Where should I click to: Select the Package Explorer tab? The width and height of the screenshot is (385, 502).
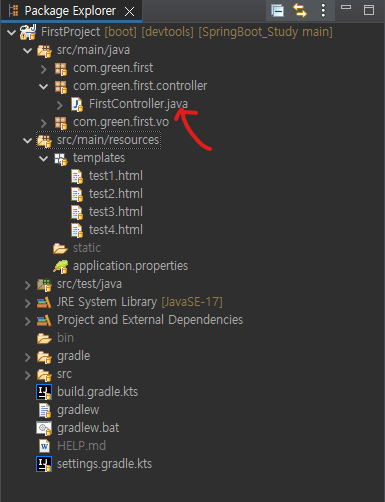point(71,11)
